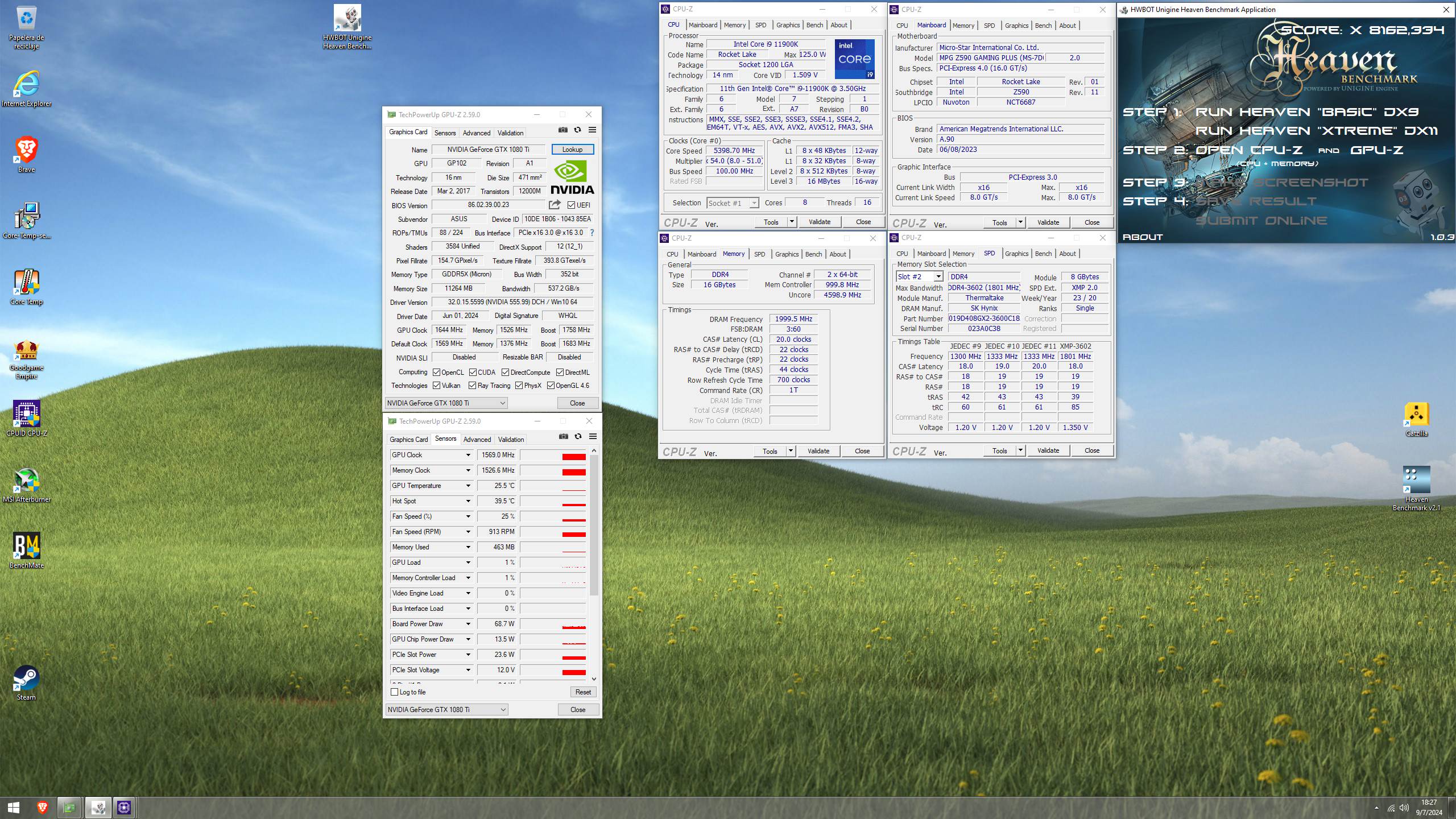Viewport: 1456px width, 819px height.
Task: Click the volume icon in system tray
Action: pos(1404,808)
